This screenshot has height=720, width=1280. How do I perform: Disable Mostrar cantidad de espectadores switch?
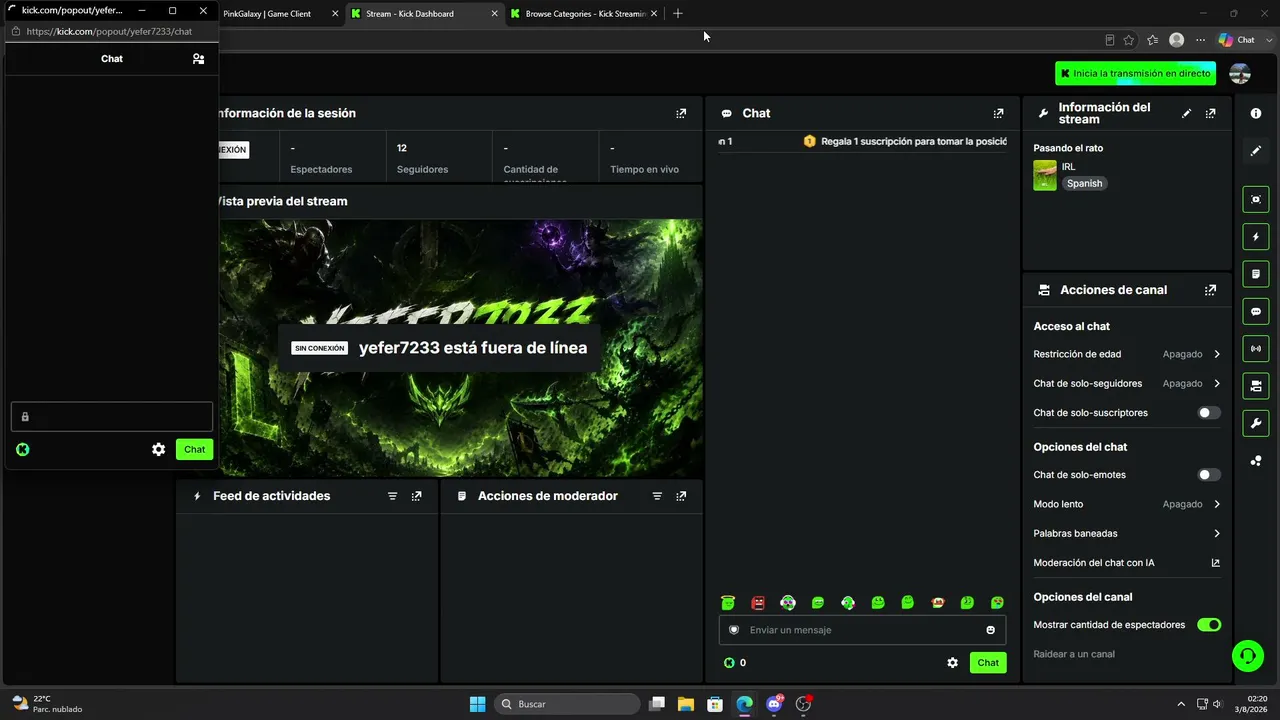pos(1209,625)
